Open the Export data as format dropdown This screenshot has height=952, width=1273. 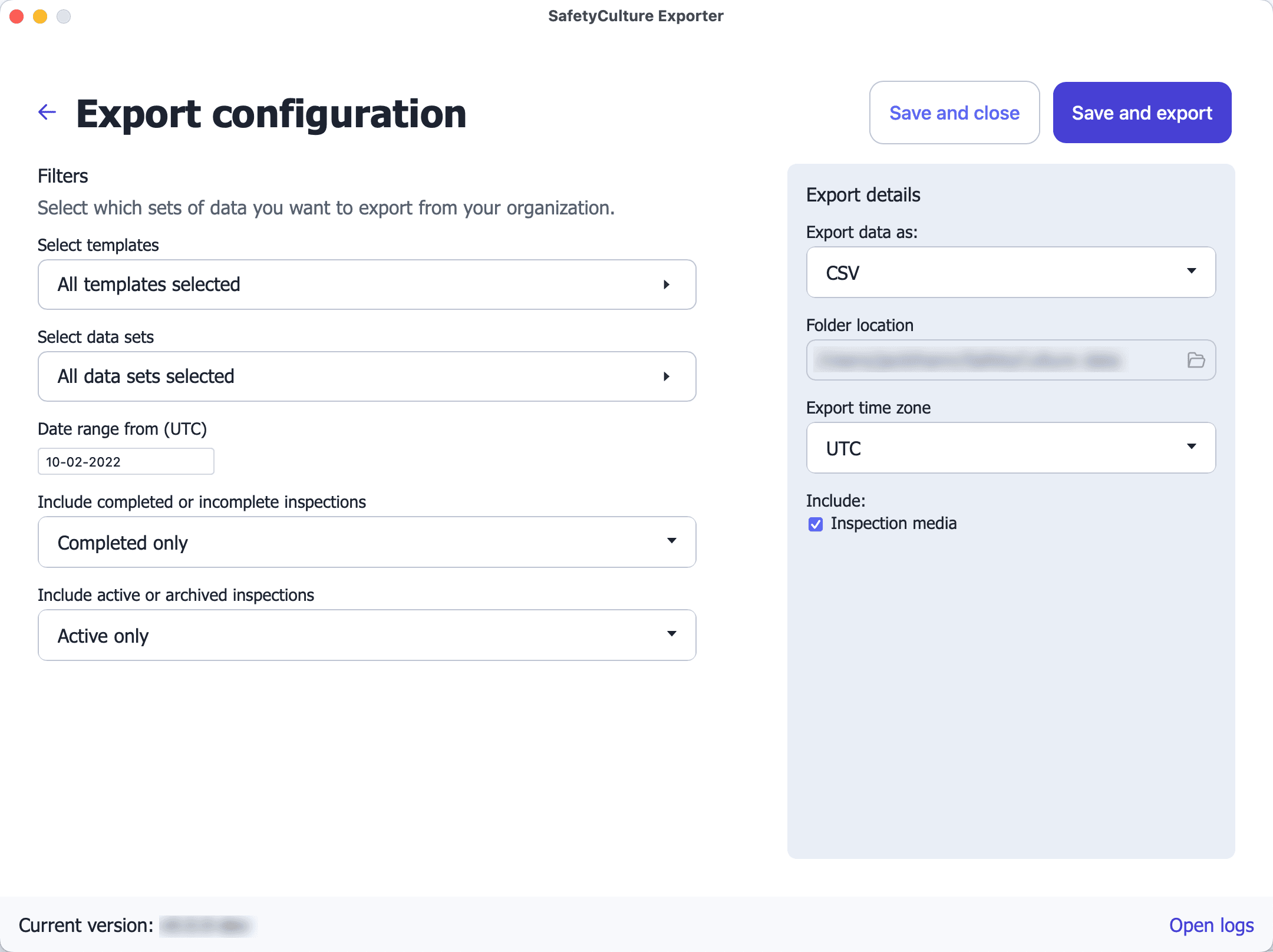[1011, 272]
